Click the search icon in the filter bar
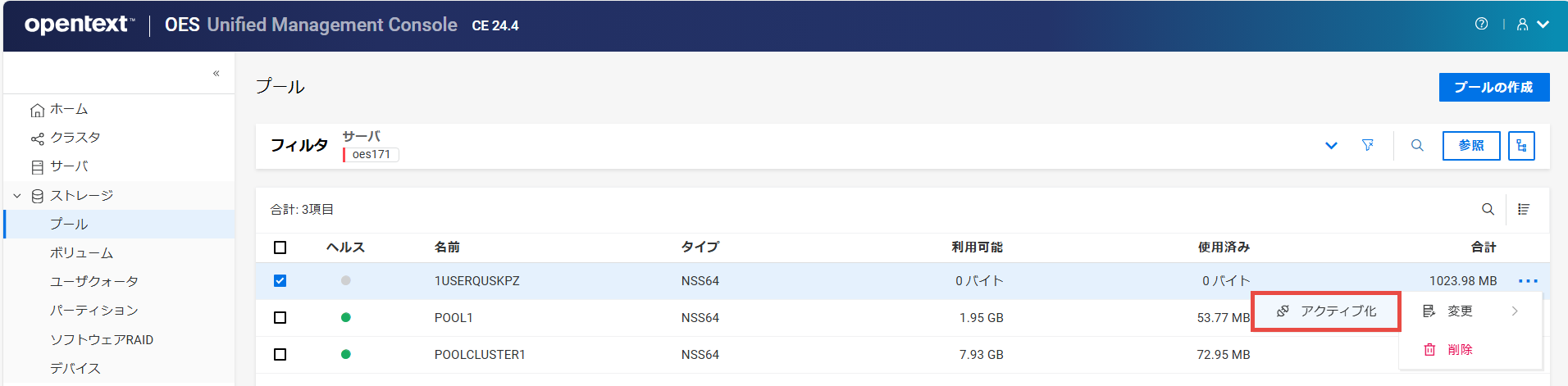 click(x=1417, y=145)
